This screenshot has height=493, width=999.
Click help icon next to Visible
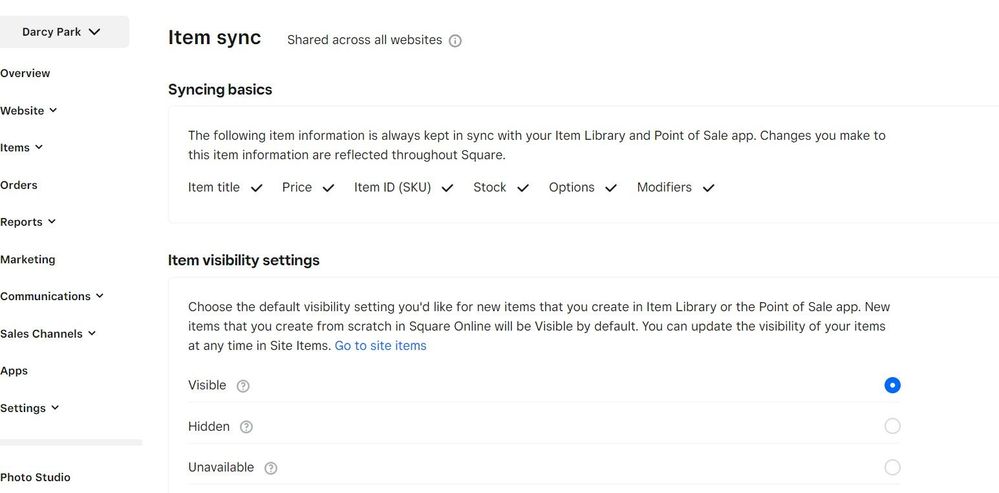[x=243, y=386]
